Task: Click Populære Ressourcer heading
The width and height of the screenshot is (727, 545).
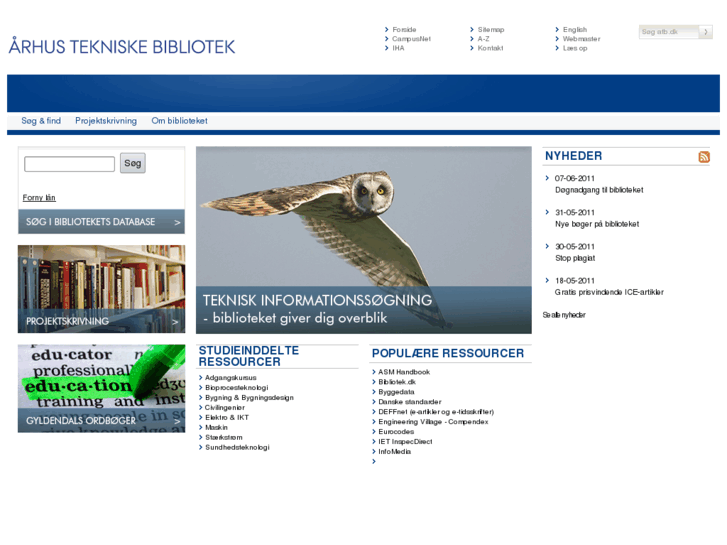Action: [448, 353]
